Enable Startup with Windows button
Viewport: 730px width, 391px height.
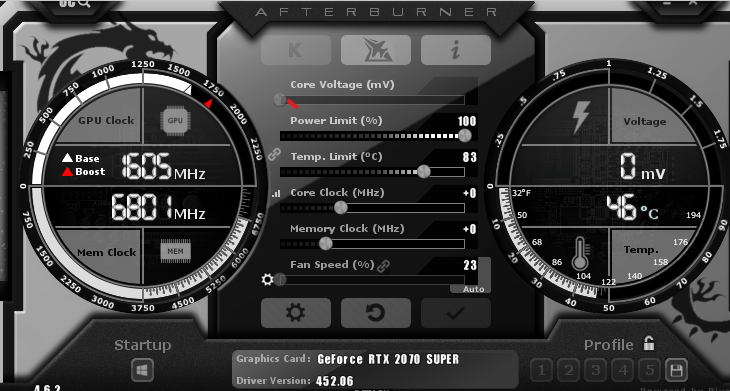pyautogui.click(x=142, y=371)
